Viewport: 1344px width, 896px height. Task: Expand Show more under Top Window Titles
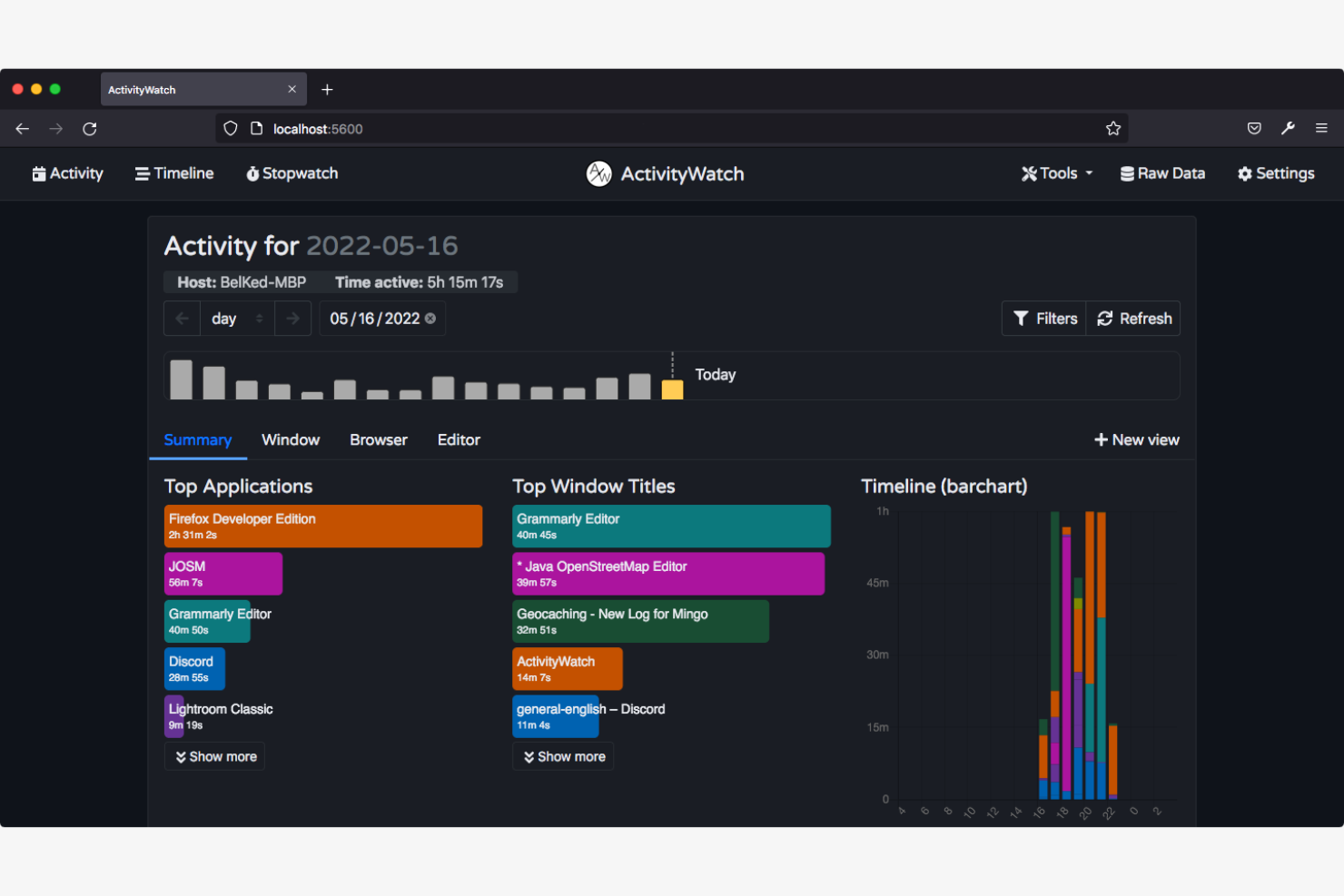tap(563, 757)
